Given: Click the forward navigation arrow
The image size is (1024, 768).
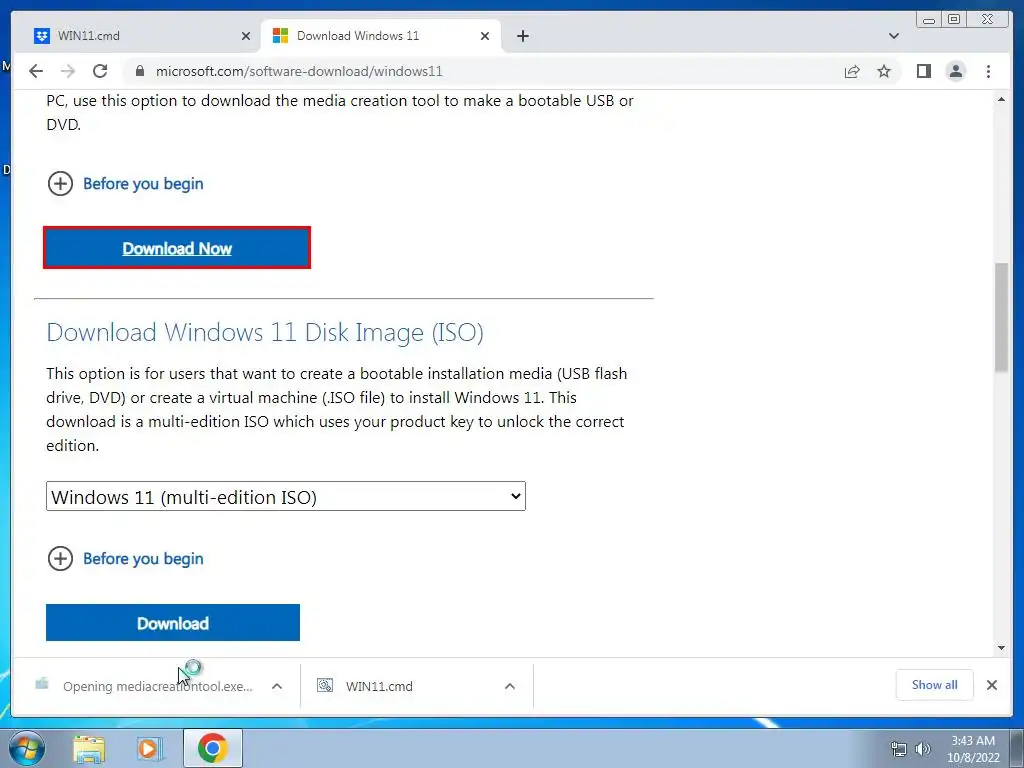Looking at the screenshot, I should [x=68, y=71].
